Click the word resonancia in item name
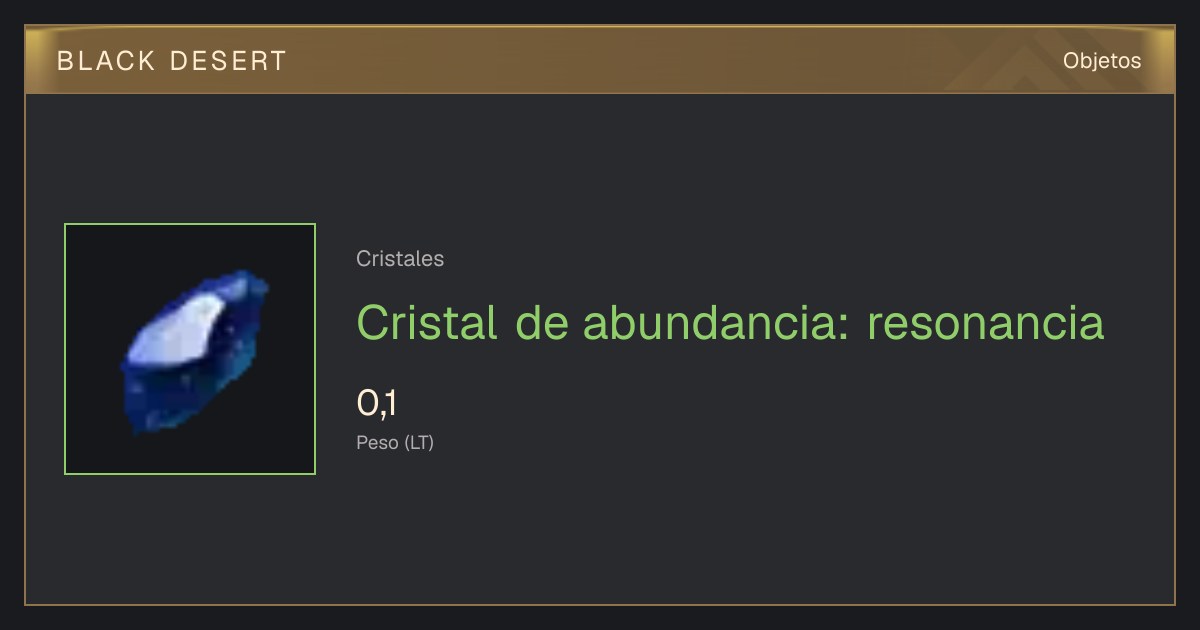This screenshot has width=1200, height=630. [986, 324]
